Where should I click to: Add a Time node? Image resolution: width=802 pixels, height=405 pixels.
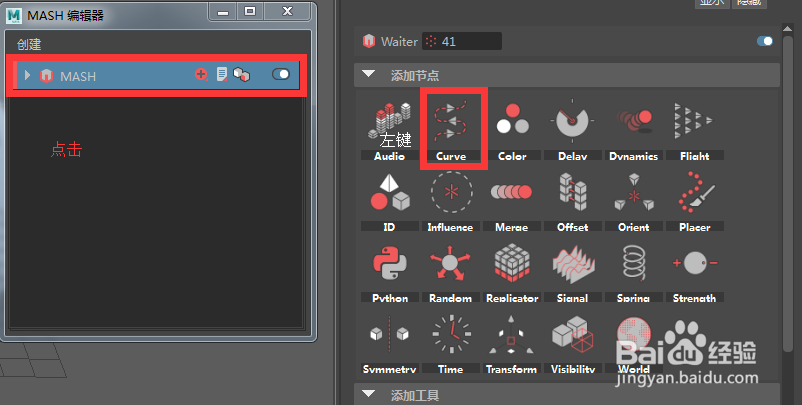click(x=451, y=343)
